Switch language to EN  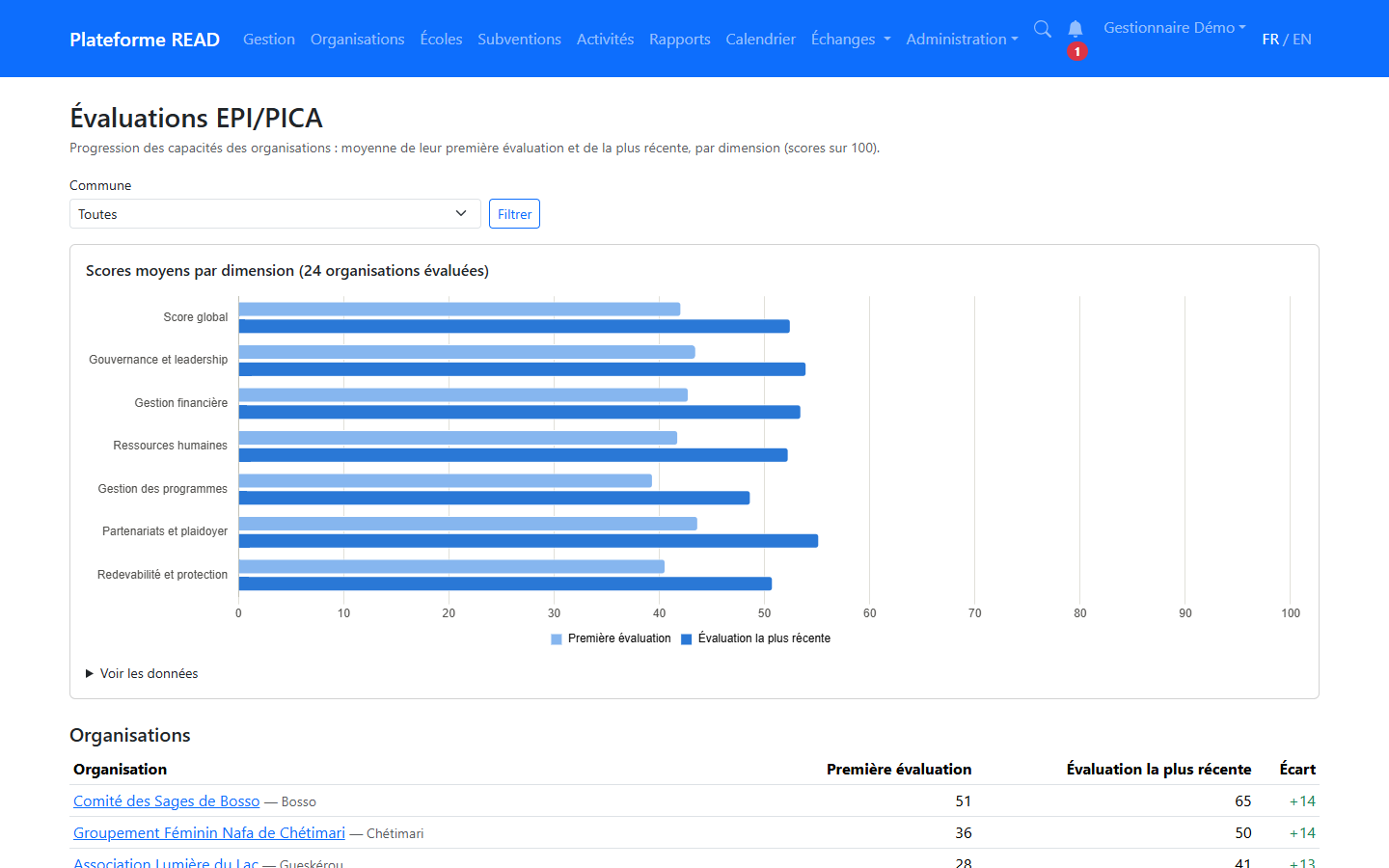pyautogui.click(x=1302, y=40)
